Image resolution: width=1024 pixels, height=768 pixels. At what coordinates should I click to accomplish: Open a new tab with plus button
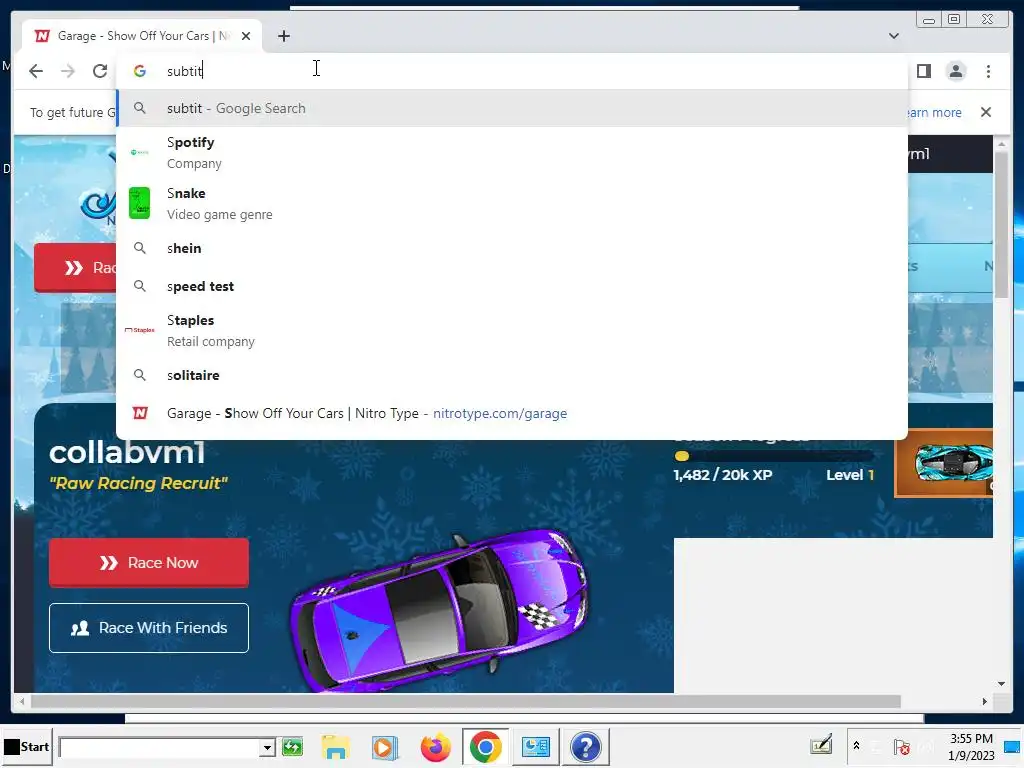(x=283, y=36)
